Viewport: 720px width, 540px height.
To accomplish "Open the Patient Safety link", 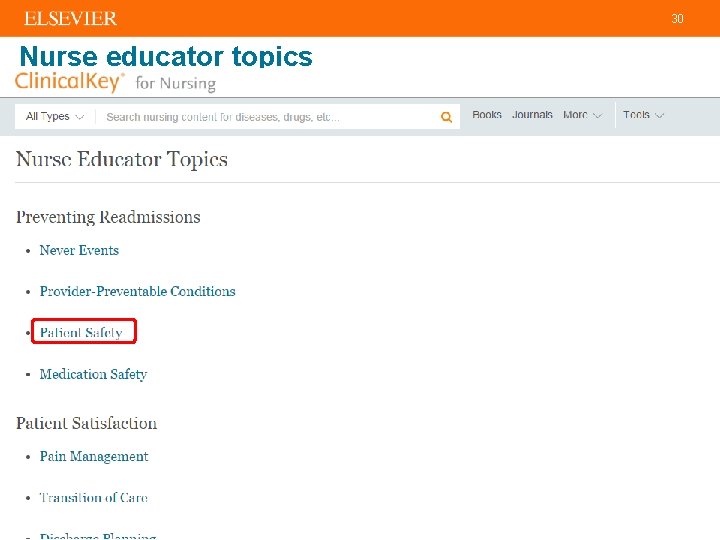I will [81, 332].
